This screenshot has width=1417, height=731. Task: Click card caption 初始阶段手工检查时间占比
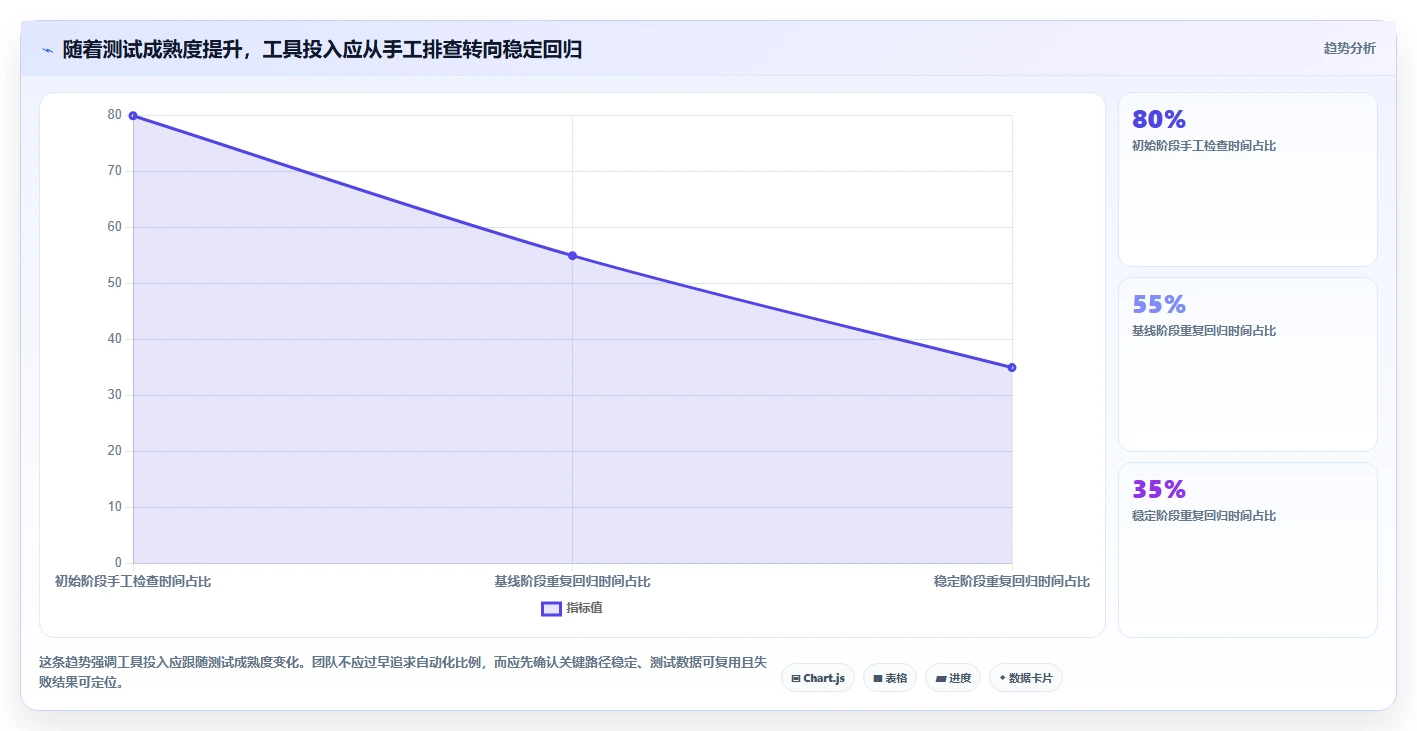pos(1204,146)
